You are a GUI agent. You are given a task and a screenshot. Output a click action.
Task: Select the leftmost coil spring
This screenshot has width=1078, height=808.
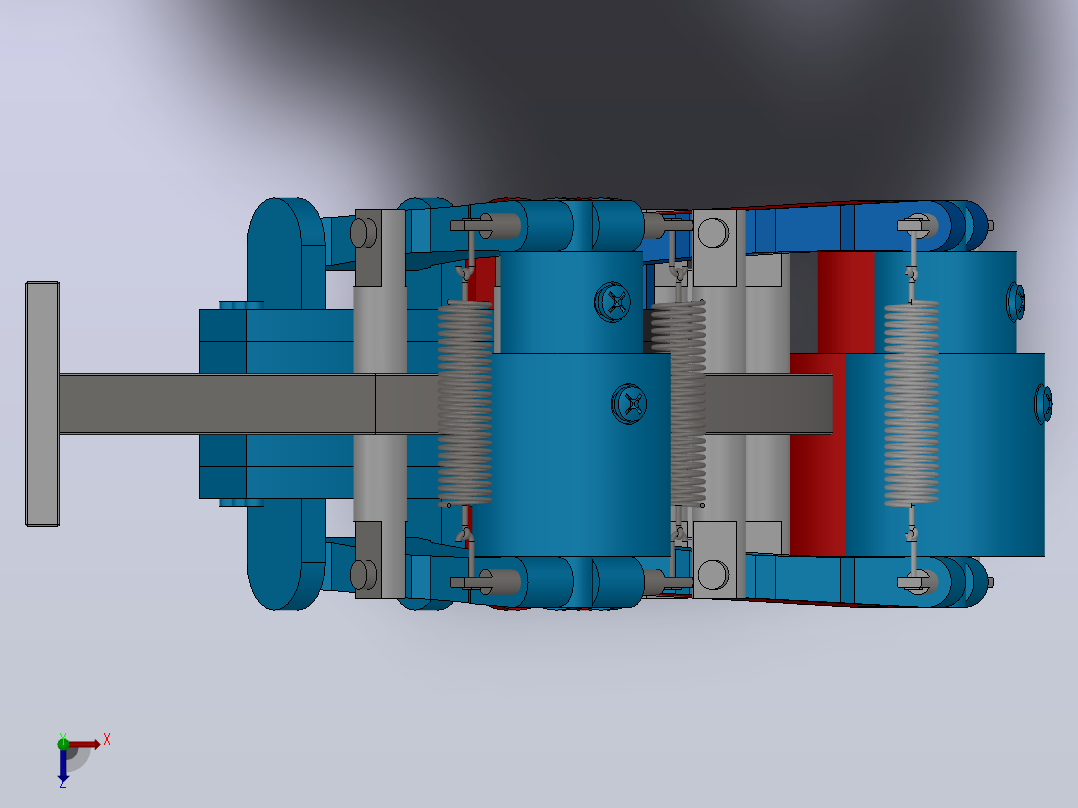coord(465,402)
